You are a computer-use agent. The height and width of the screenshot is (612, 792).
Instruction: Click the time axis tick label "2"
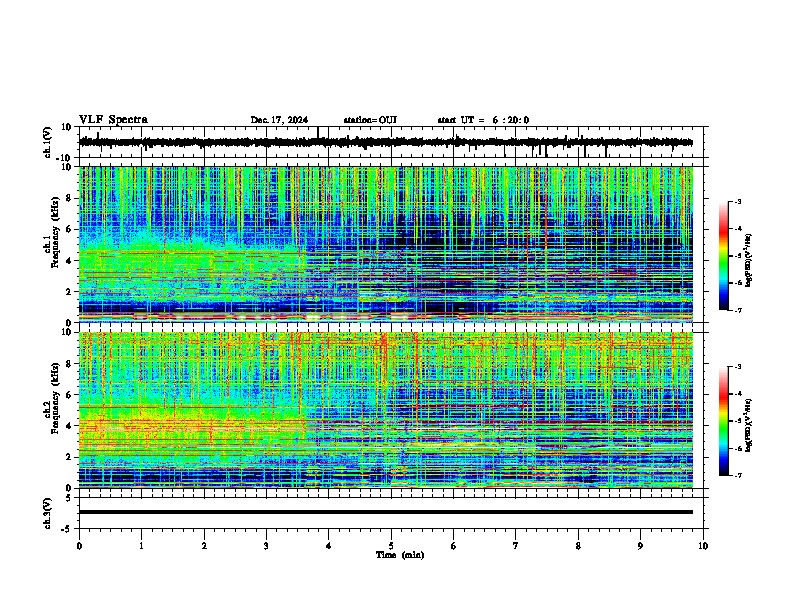coord(204,546)
